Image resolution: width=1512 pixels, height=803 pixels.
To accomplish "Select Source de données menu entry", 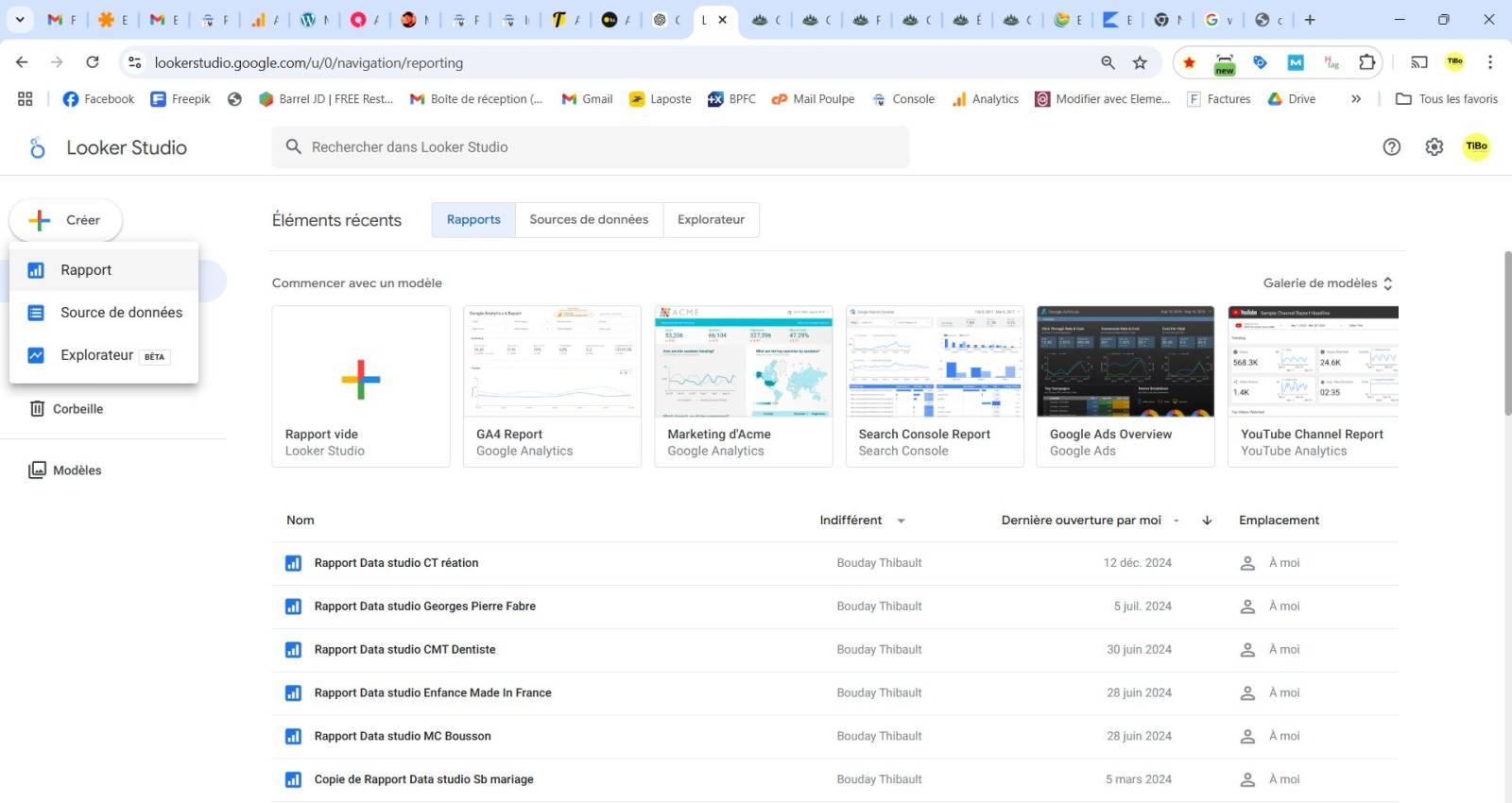I will pyautogui.click(x=121, y=313).
